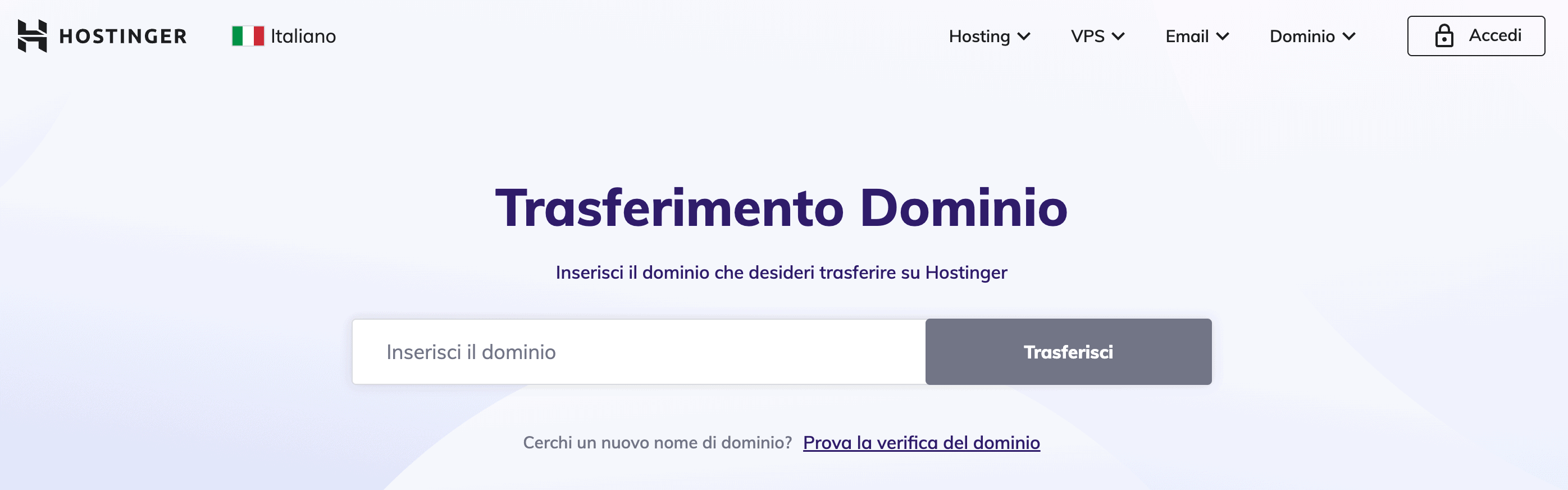The image size is (1568, 490).
Task: Expand the chevron next to Dominio
Action: tap(1349, 37)
